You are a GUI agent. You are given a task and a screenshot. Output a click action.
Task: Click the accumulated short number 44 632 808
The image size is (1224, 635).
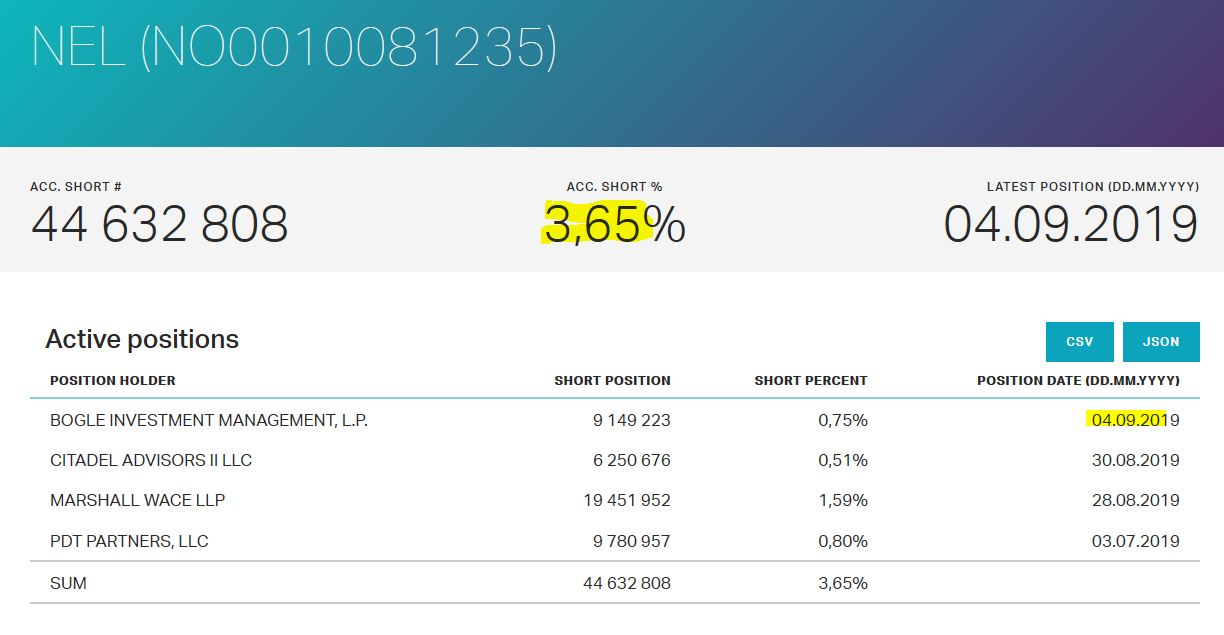(160, 224)
